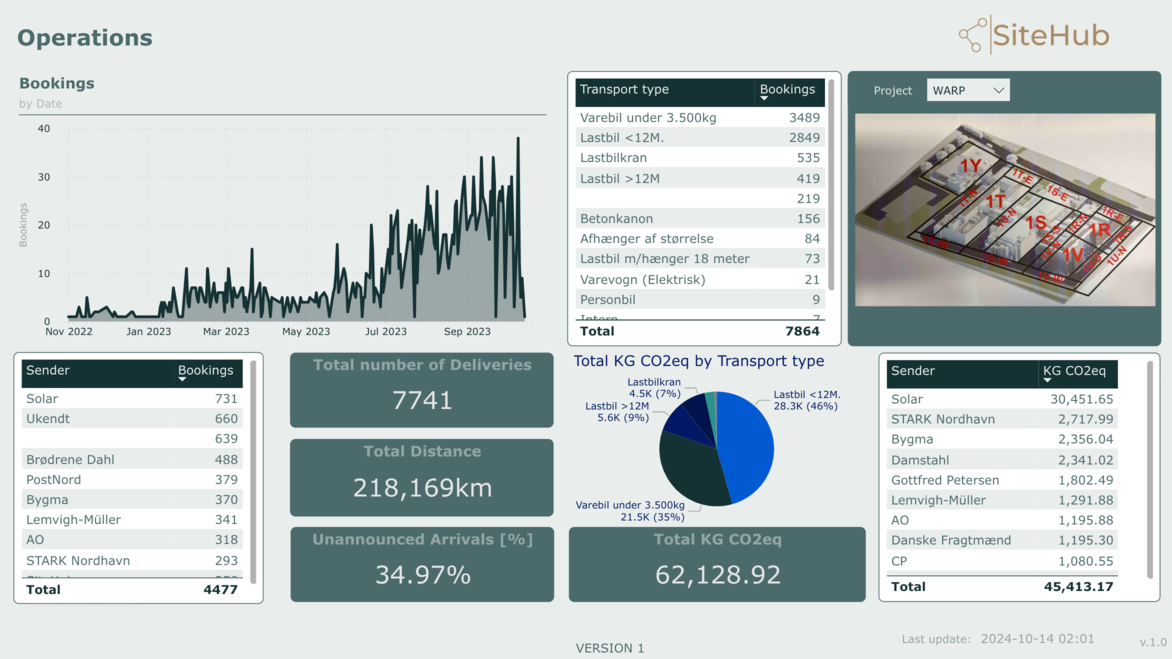Viewport: 1172px width, 659px height.
Task: Select the Brødrene Dahl sender row
Action: (132, 460)
